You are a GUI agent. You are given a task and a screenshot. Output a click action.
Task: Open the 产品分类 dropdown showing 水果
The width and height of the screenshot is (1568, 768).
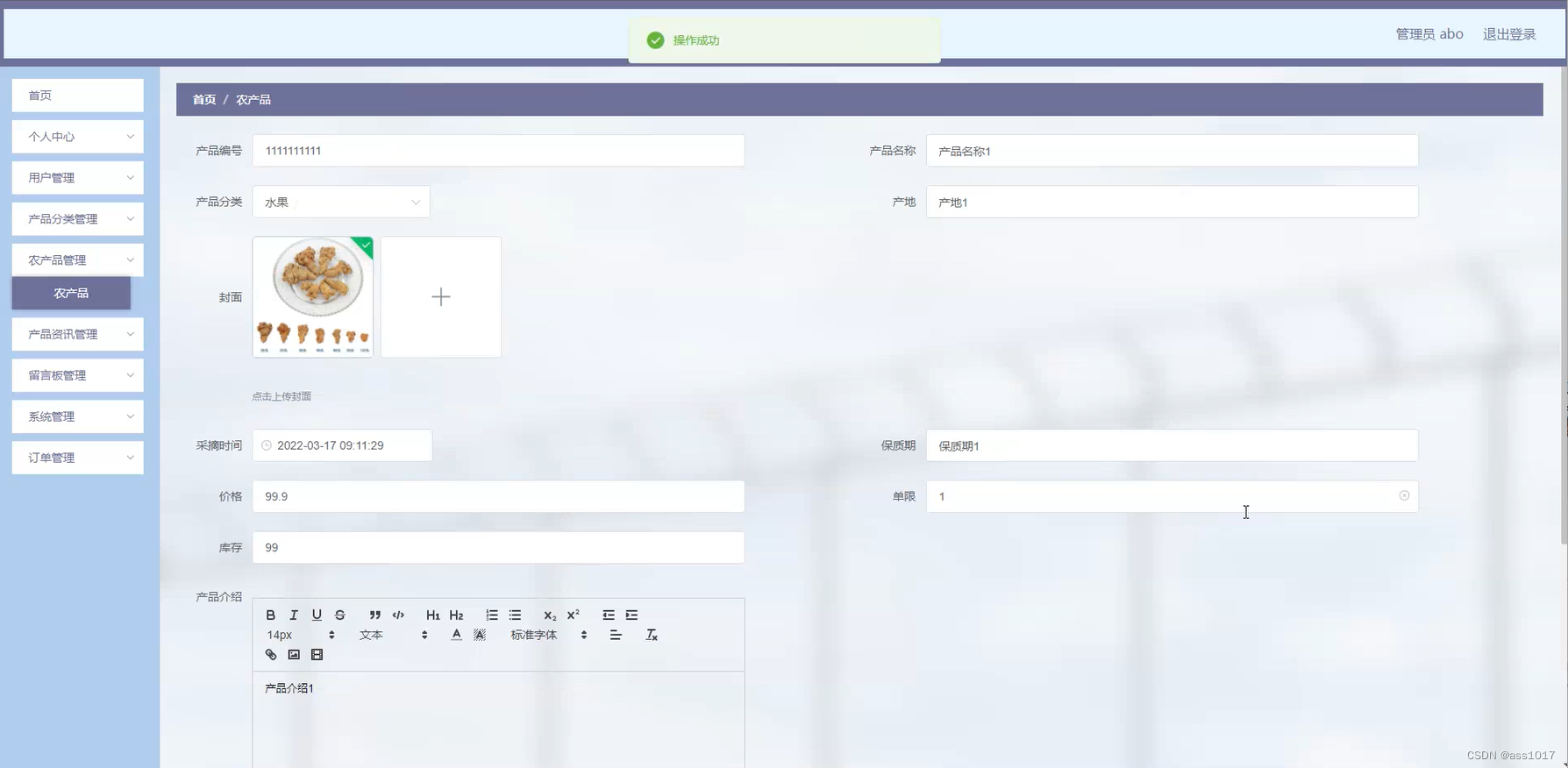(x=341, y=202)
